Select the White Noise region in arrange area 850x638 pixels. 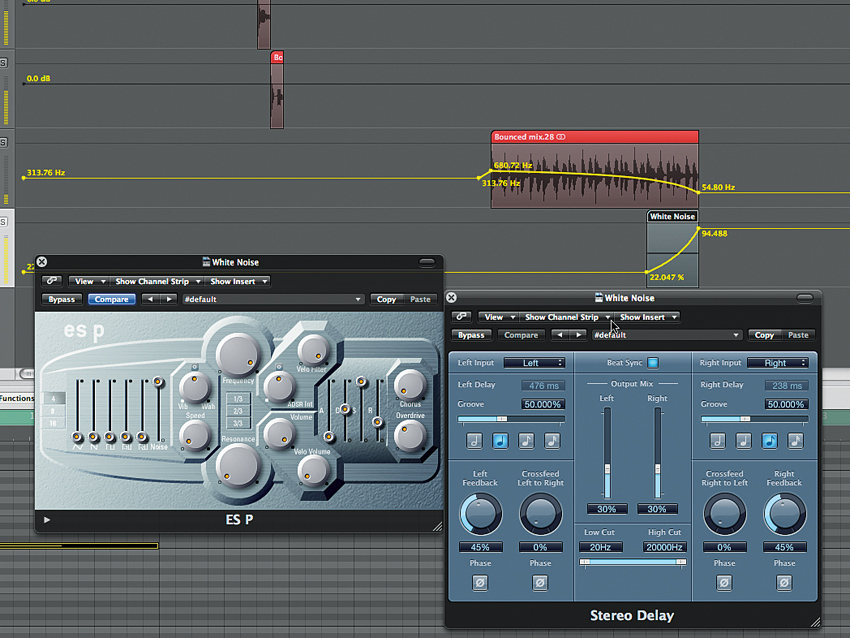pos(672,248)
